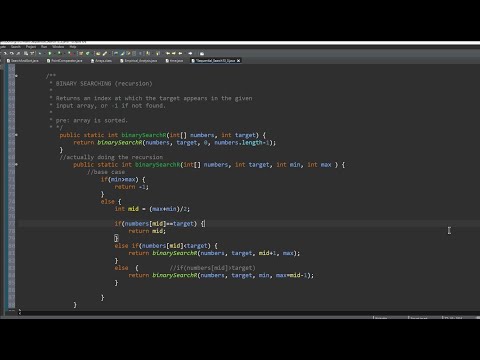This screenshot has width=480, height=360.
Task: Open the Run menu
Action: pyautogui.click(x=44, y=47)
